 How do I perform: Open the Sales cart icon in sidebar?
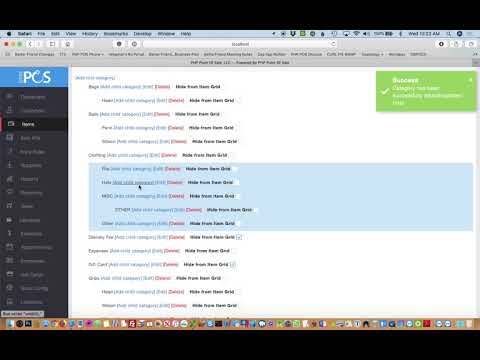pos(10,206)
